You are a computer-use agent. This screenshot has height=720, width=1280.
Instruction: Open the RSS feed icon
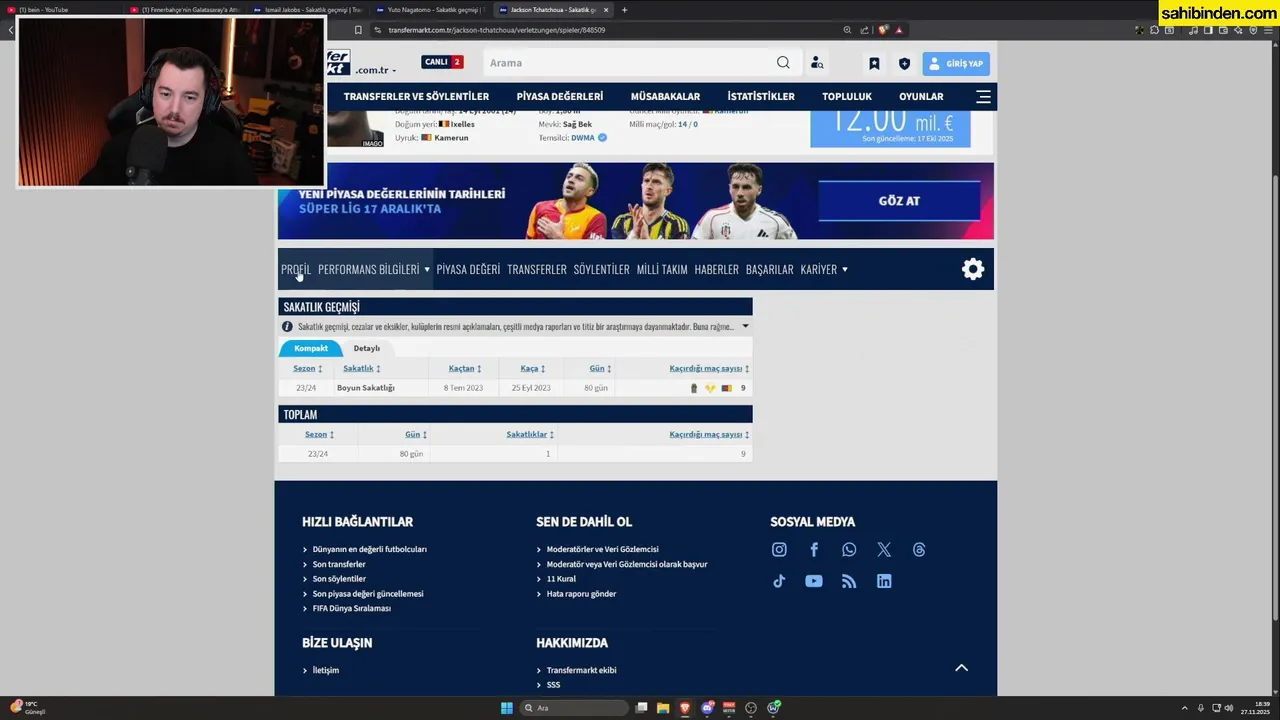coord(849,581)
